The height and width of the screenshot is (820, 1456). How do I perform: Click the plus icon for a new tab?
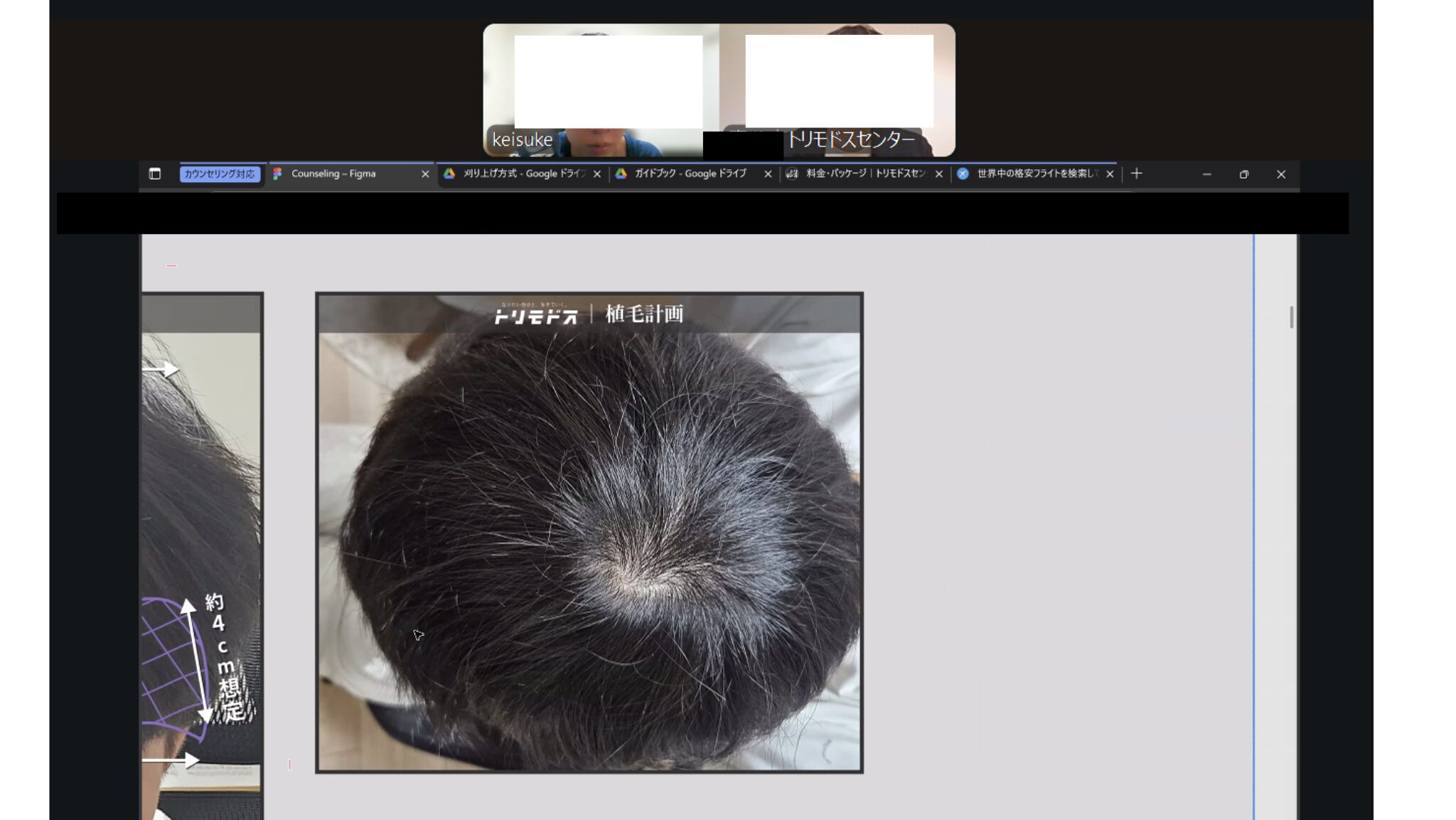pos(1136,174)
